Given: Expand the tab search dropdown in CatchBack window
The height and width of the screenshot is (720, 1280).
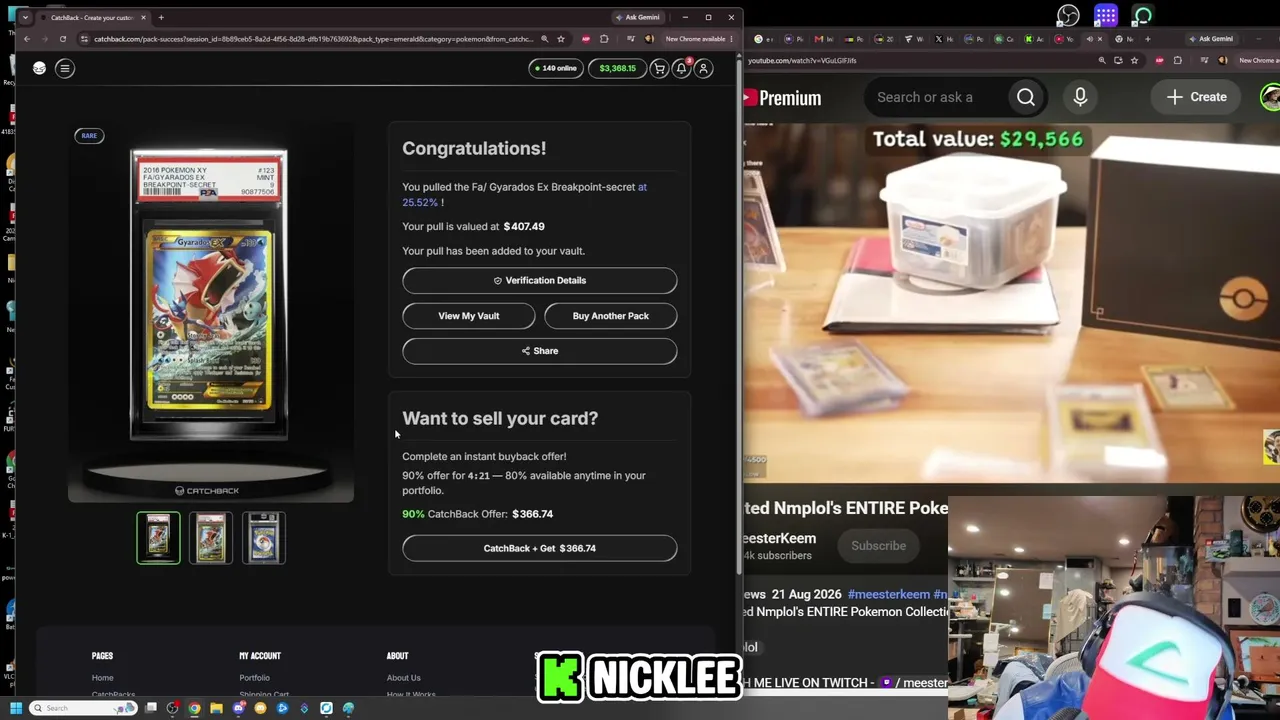Looking at the screenshot, I should 25,17.
